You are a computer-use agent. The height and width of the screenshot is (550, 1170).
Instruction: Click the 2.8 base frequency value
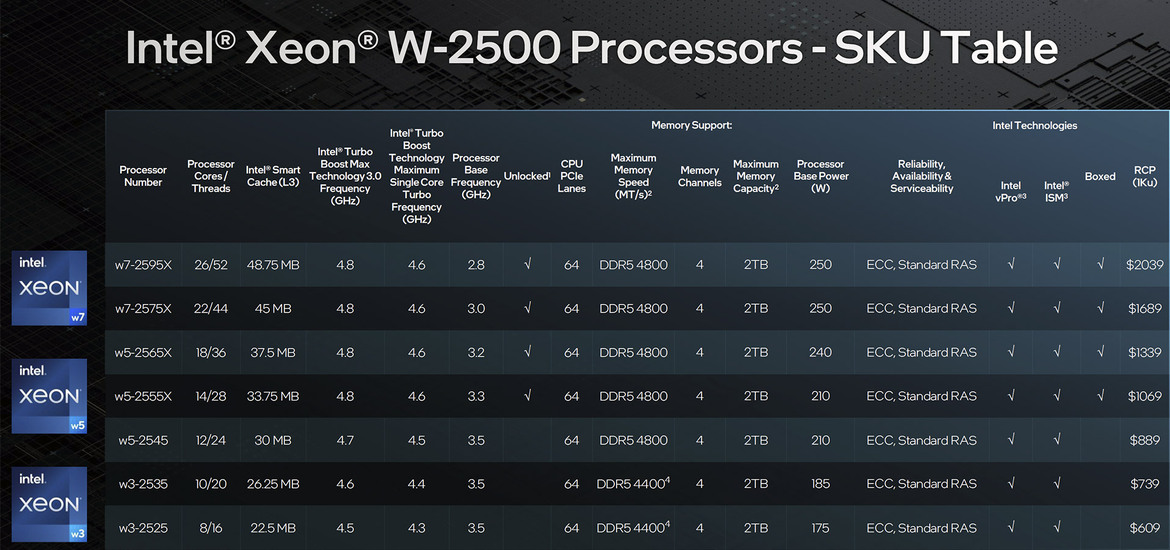point(476,265)
